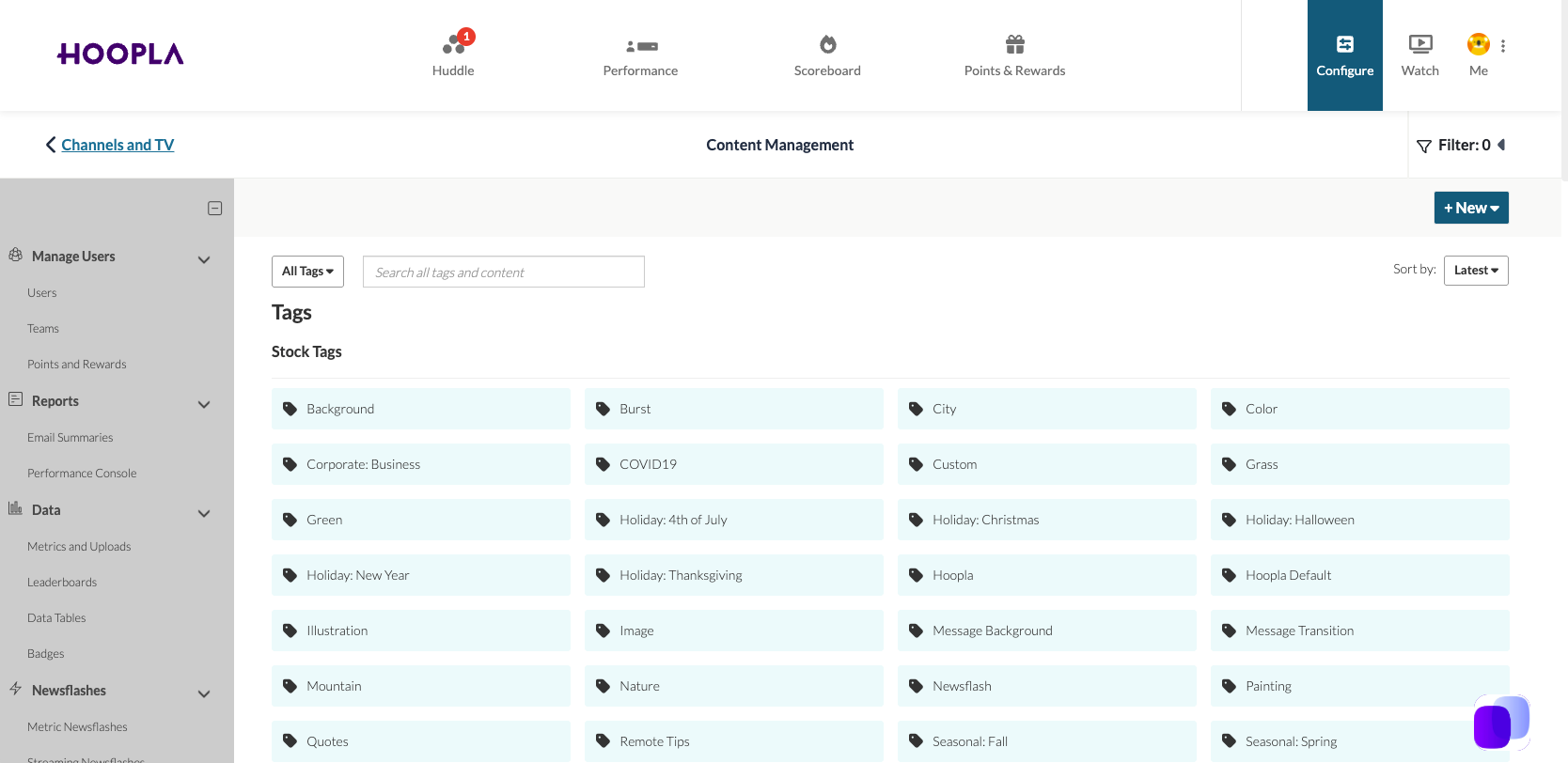Viewport: 1568px width, 763px height.
Task: Open Performance Console in sidebar
Action: [x=82, y=474]
